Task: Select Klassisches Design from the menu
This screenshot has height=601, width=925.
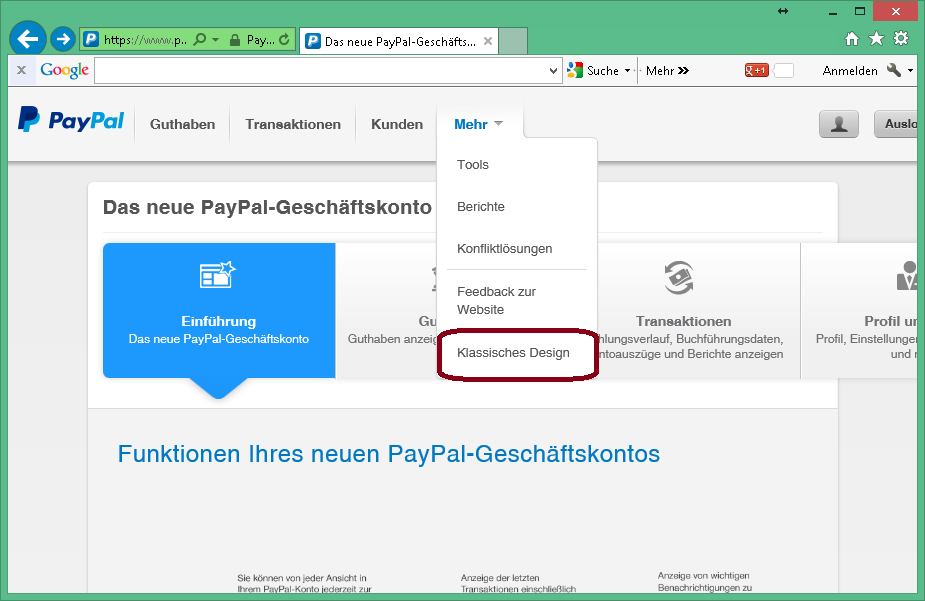Action: 513,353
